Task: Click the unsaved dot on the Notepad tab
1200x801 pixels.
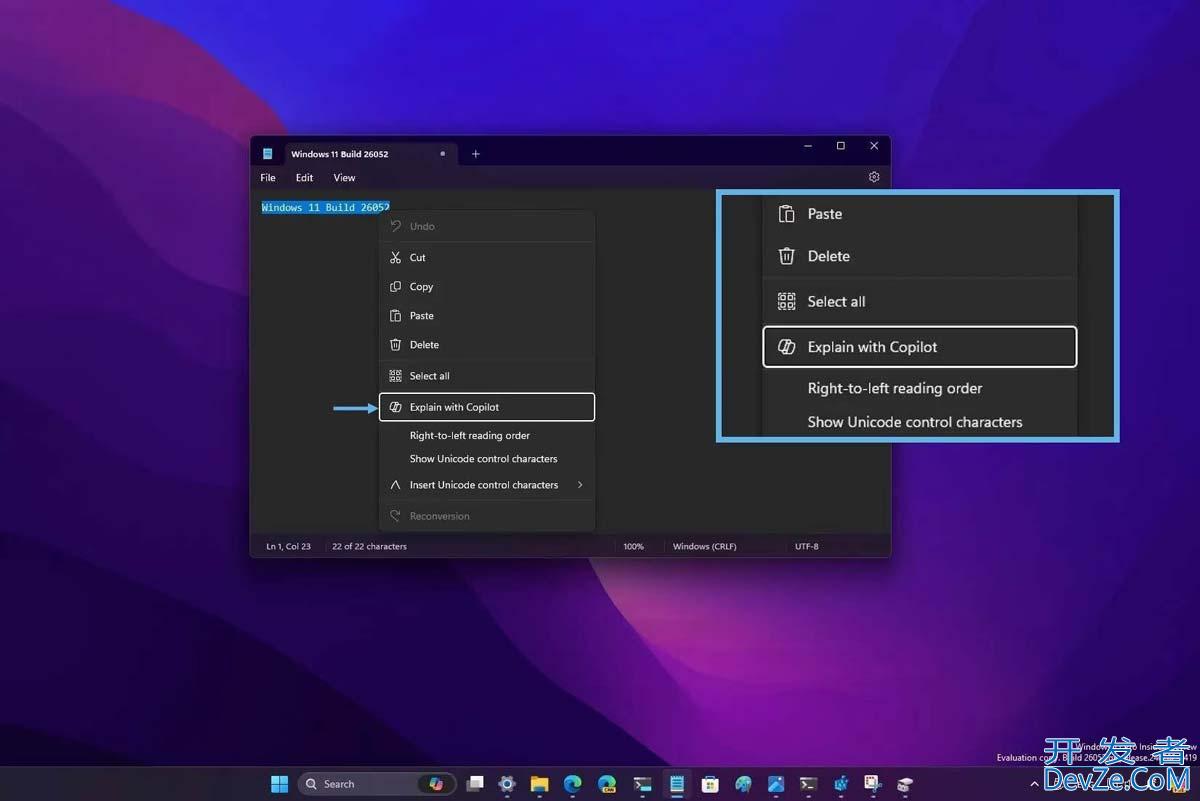Action: coord(443,154)
